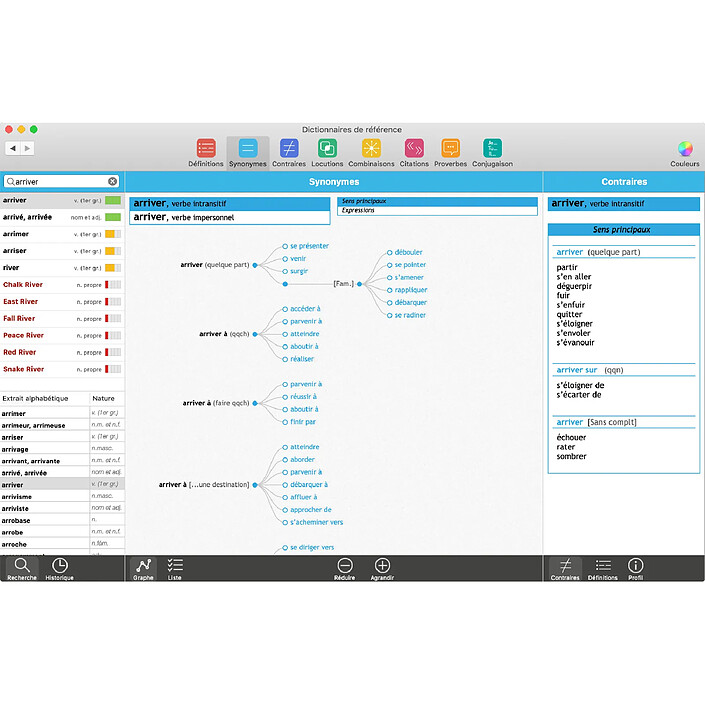Show Historique panel

coord(59,568)
